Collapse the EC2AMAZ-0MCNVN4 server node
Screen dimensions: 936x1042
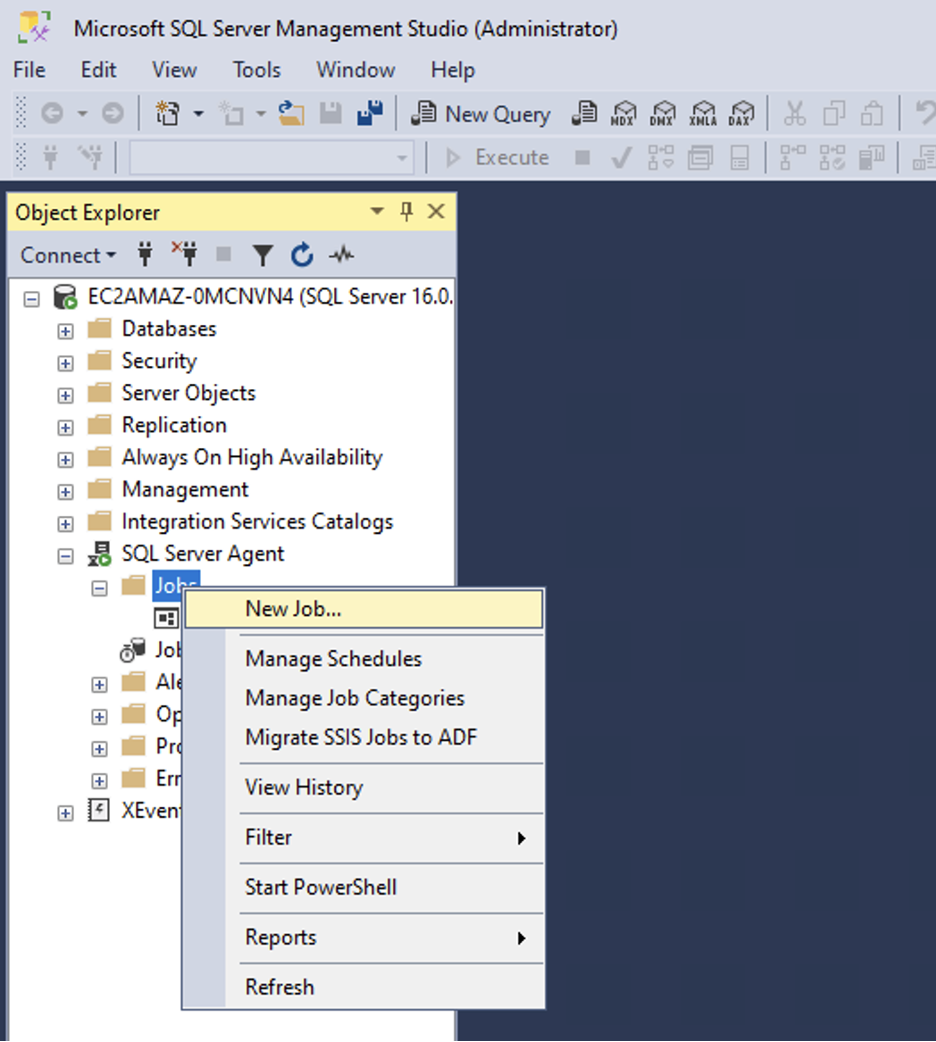point(31,299)
